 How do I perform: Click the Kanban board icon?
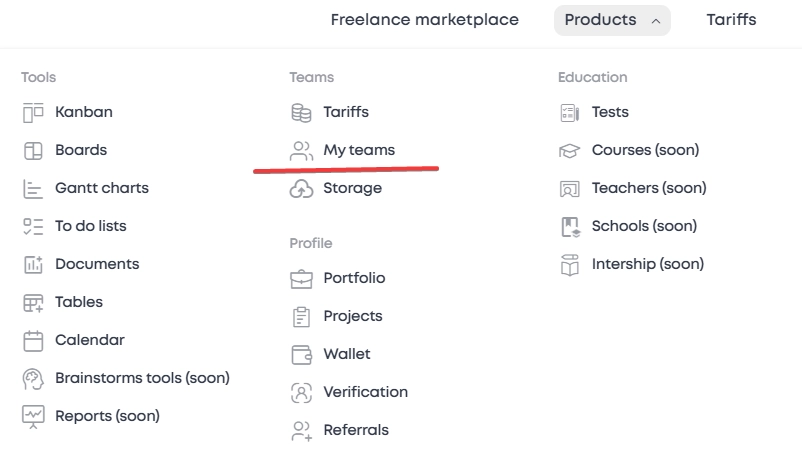33,112
